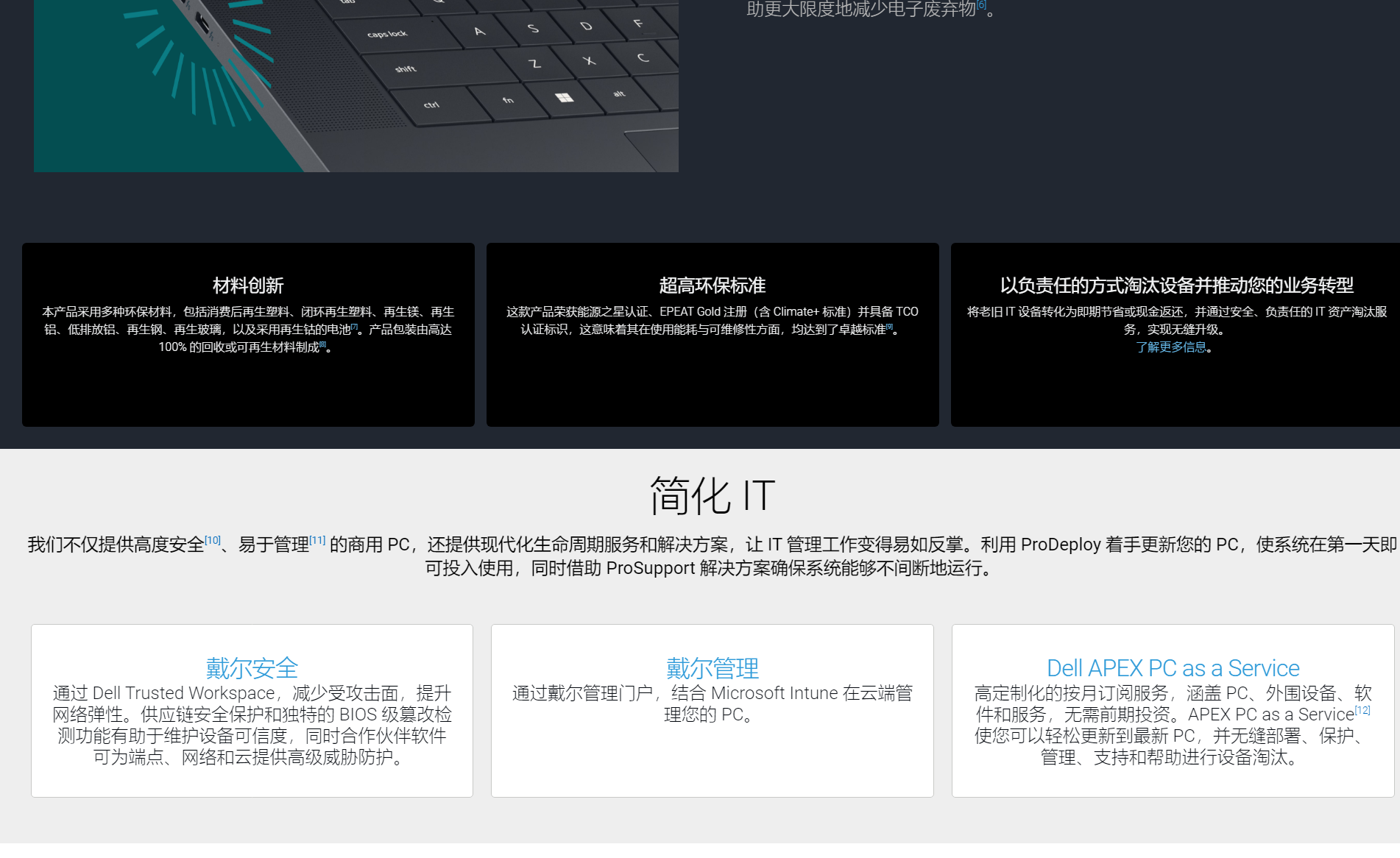Click the 简化 IT section heading
This screenshot has height=858, width=1400.
pos(712,495)
